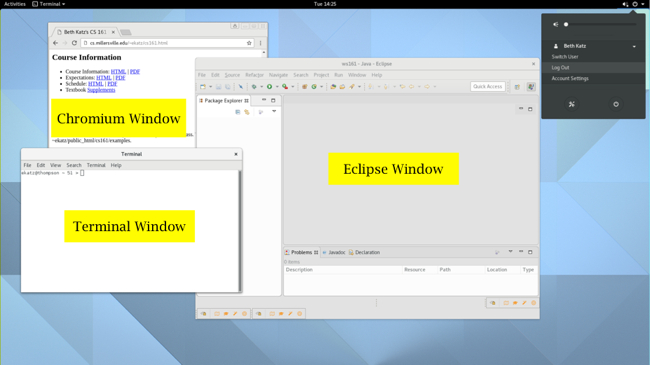650x365 pixels.
Task: Open the Run button dropdown arrow
Action: (277, 87)
